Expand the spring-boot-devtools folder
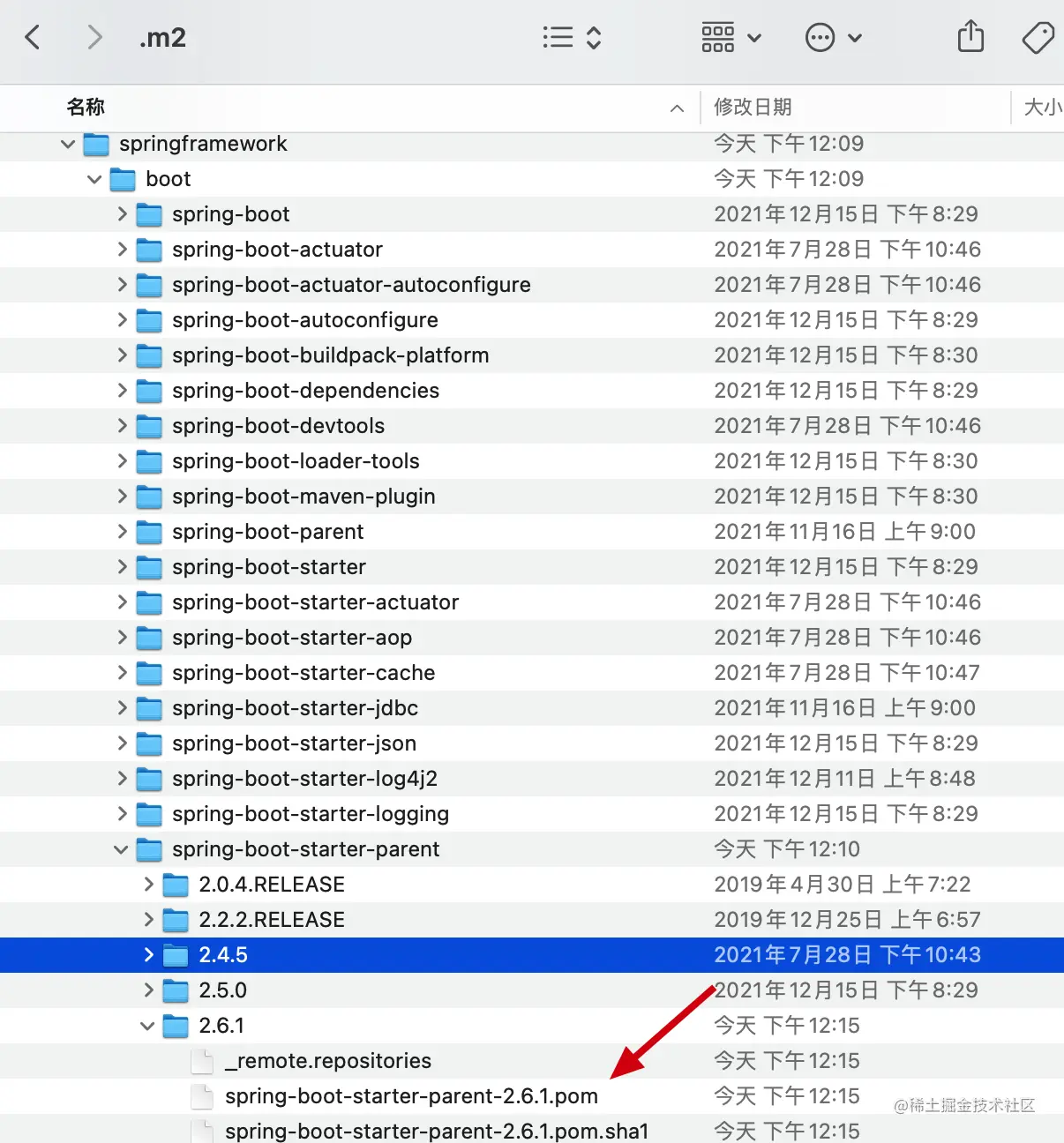1064x1143 pixels. [x=122, y=426]
